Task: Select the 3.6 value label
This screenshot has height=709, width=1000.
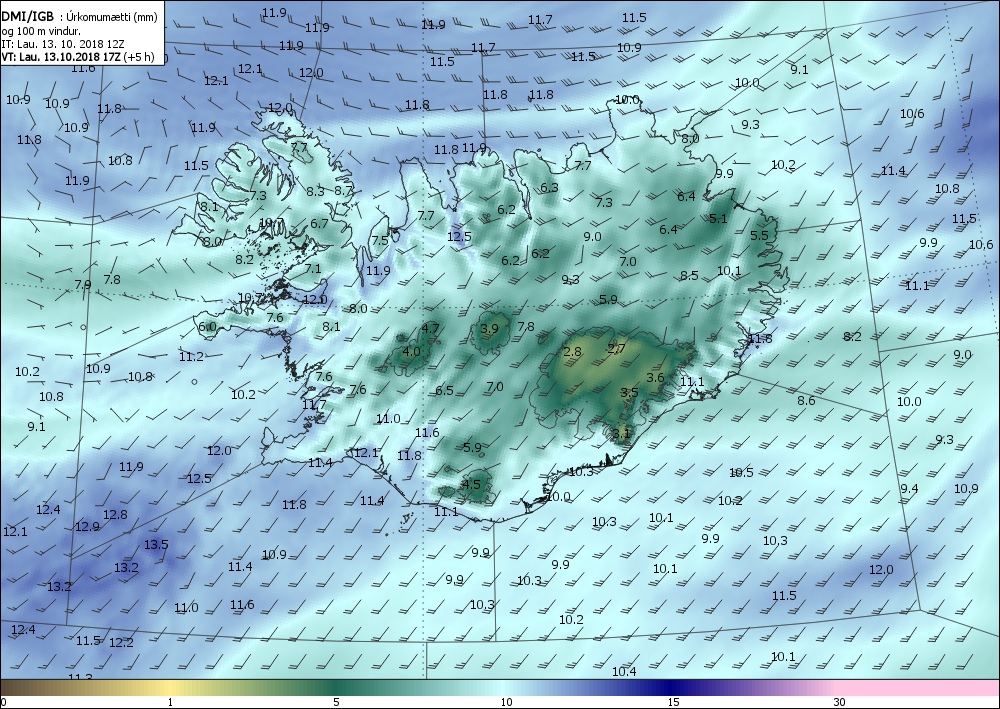Action: pyautogui.click(x=655, y=377)
